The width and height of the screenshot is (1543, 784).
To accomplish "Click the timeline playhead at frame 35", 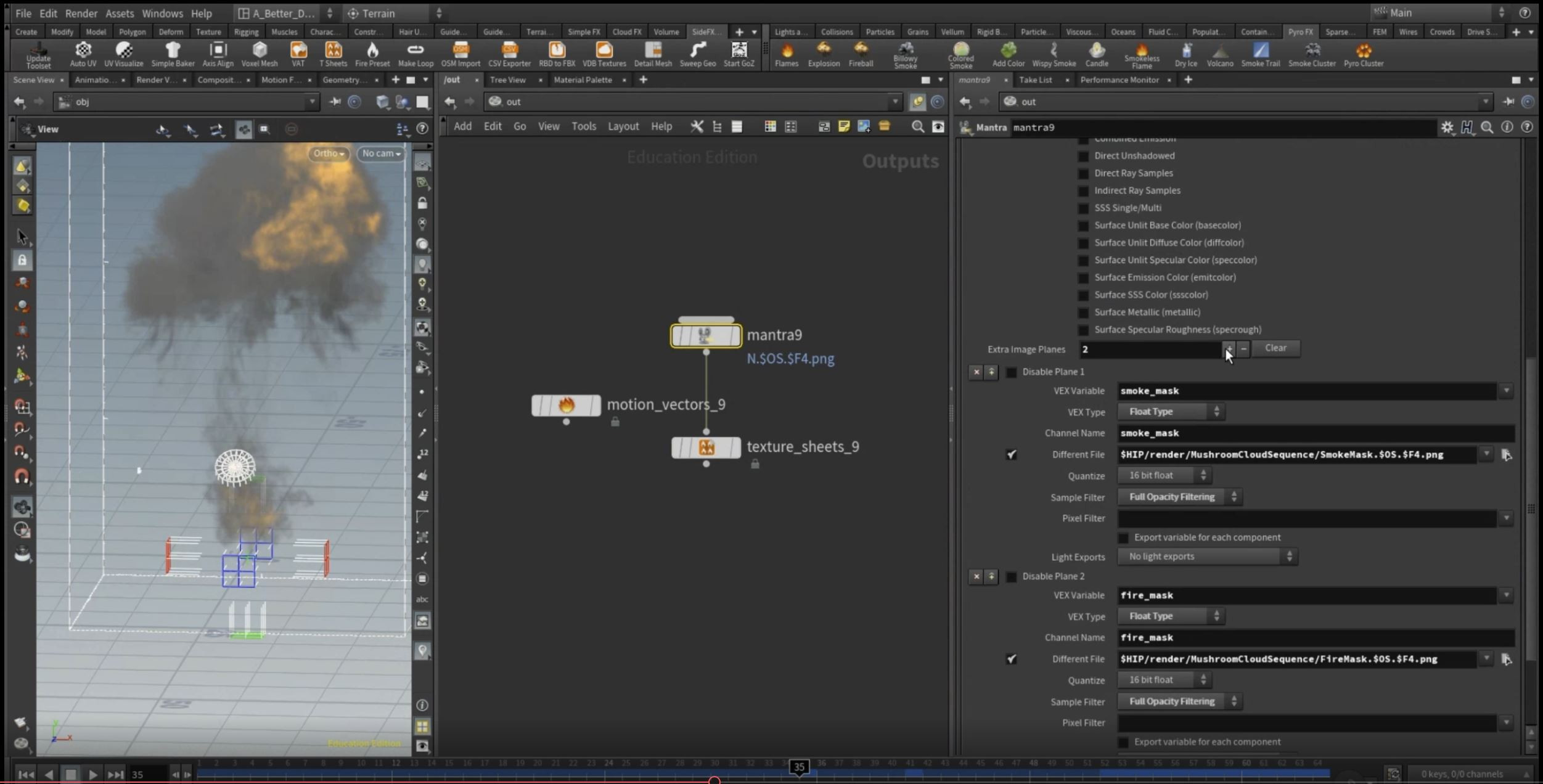I will point(798,767).
